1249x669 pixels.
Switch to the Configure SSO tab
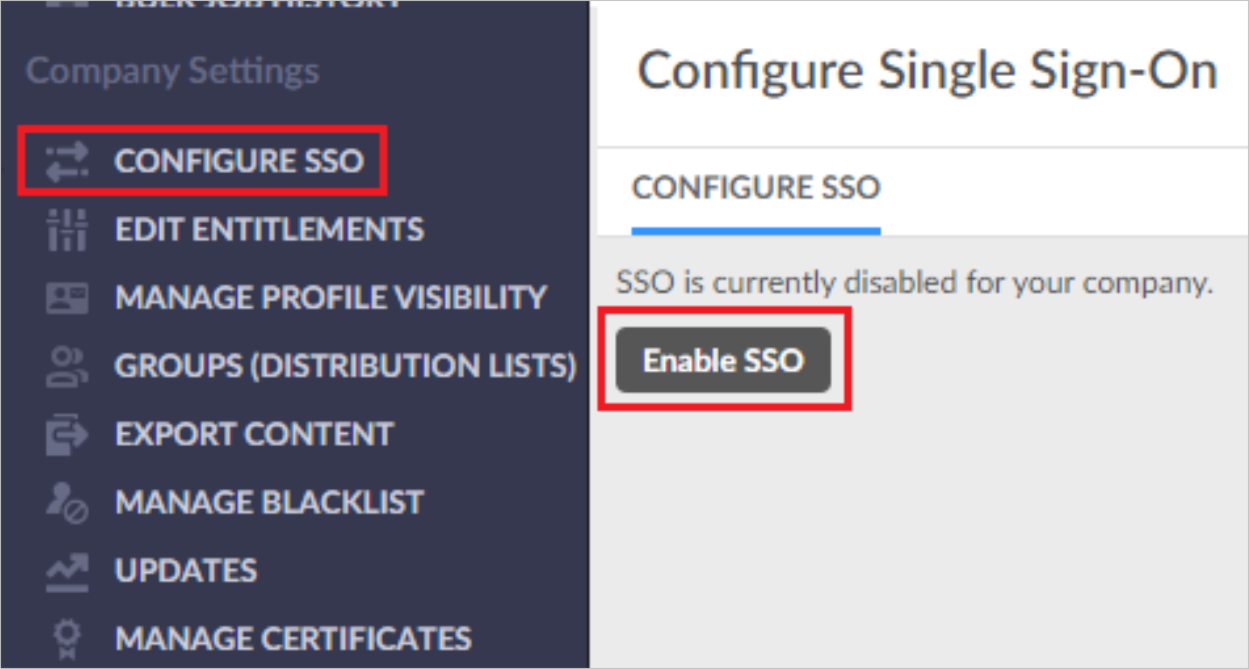click(x=755, y=188)
